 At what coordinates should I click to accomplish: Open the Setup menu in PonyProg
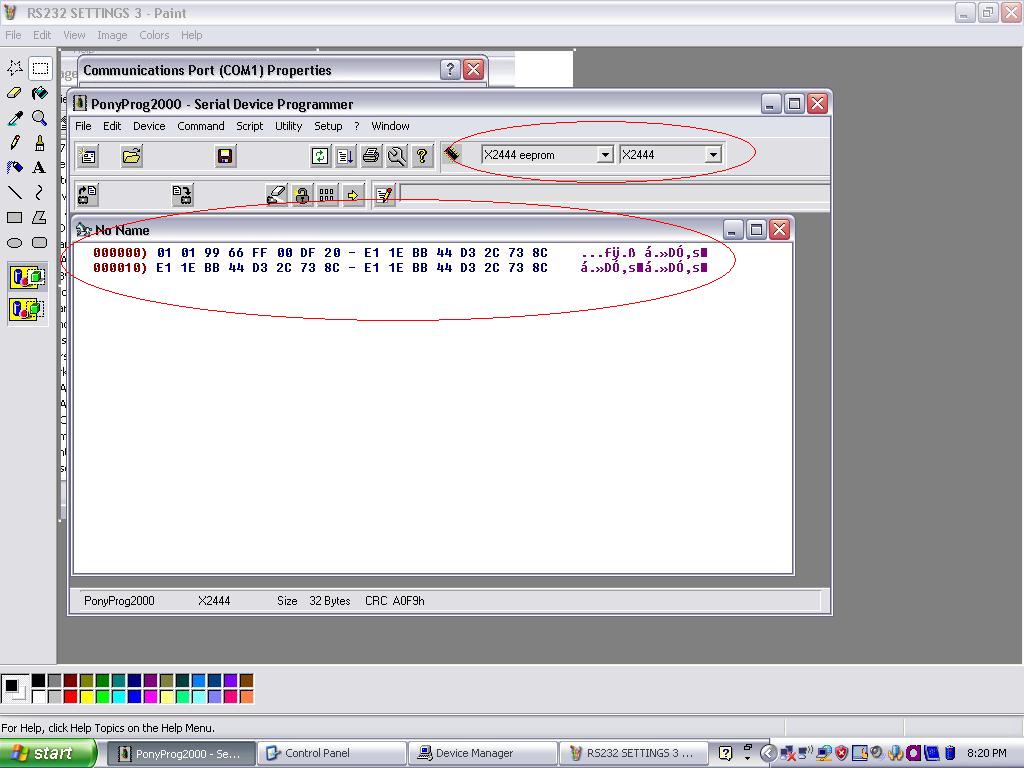point(328,126)
